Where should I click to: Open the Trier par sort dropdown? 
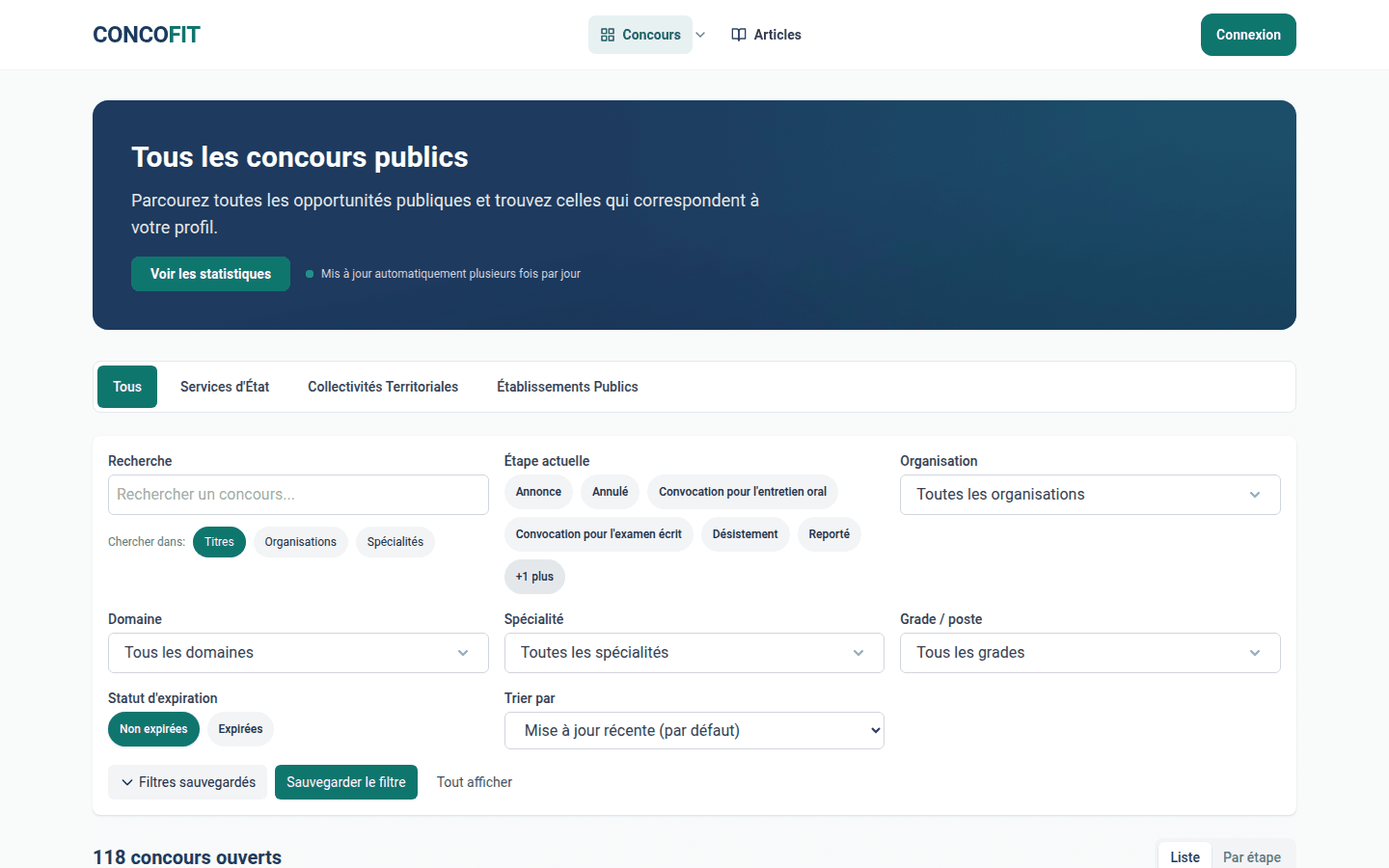click(x=694, y=731)
